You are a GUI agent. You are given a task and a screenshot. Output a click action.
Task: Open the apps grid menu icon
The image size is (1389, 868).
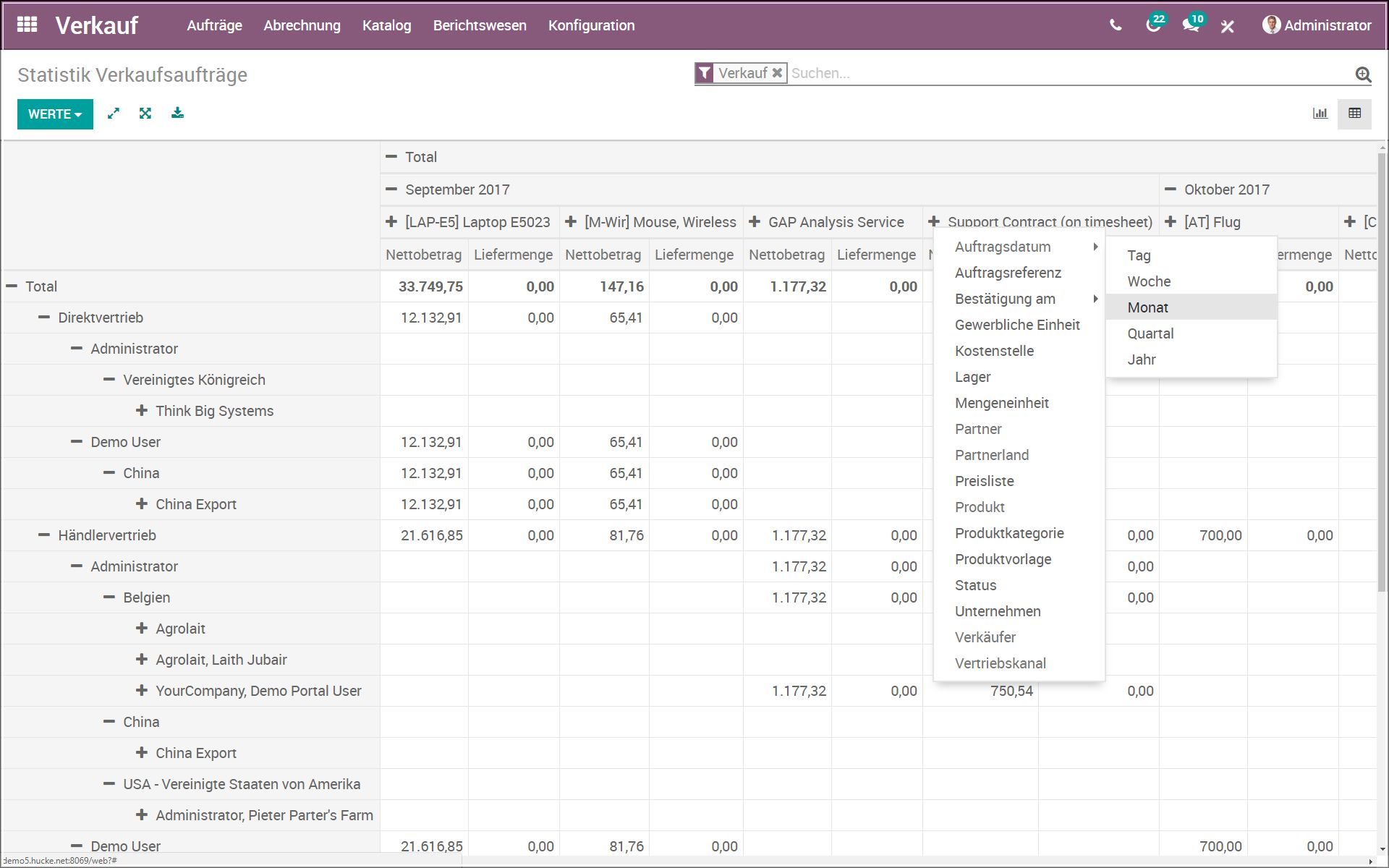point(27,25)
